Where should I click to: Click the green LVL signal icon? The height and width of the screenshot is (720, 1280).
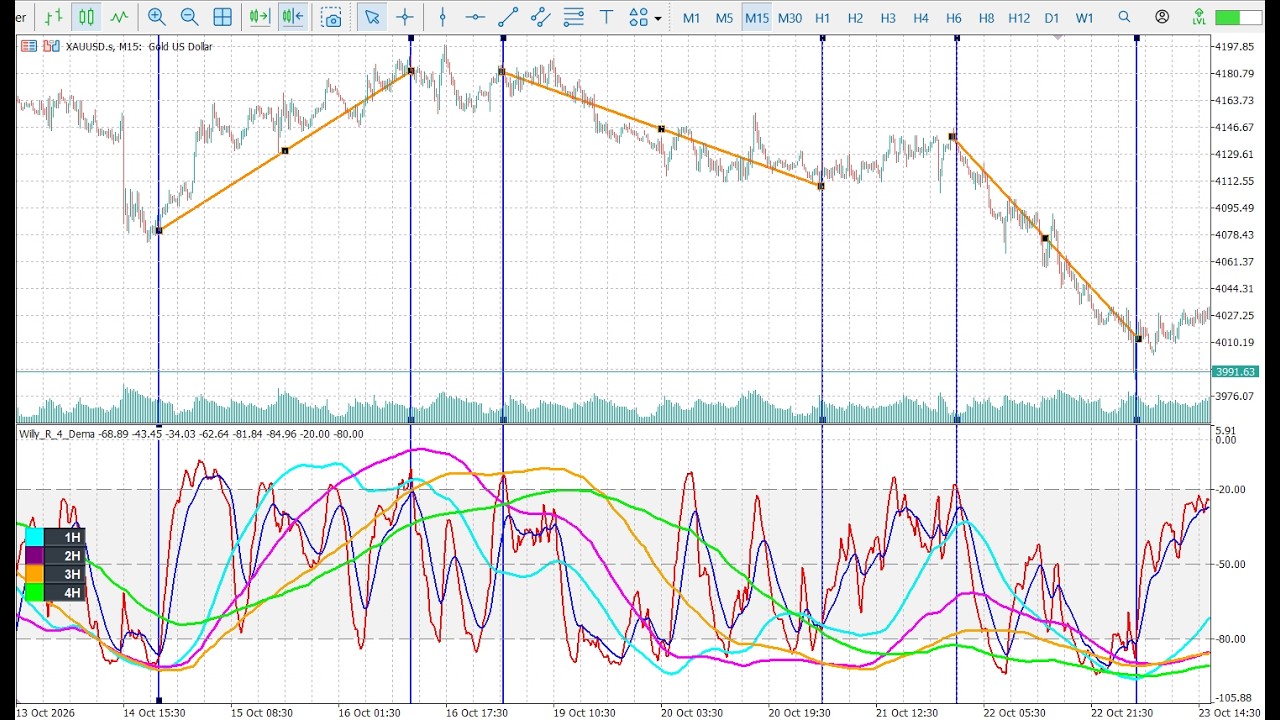click(1200, 17)
